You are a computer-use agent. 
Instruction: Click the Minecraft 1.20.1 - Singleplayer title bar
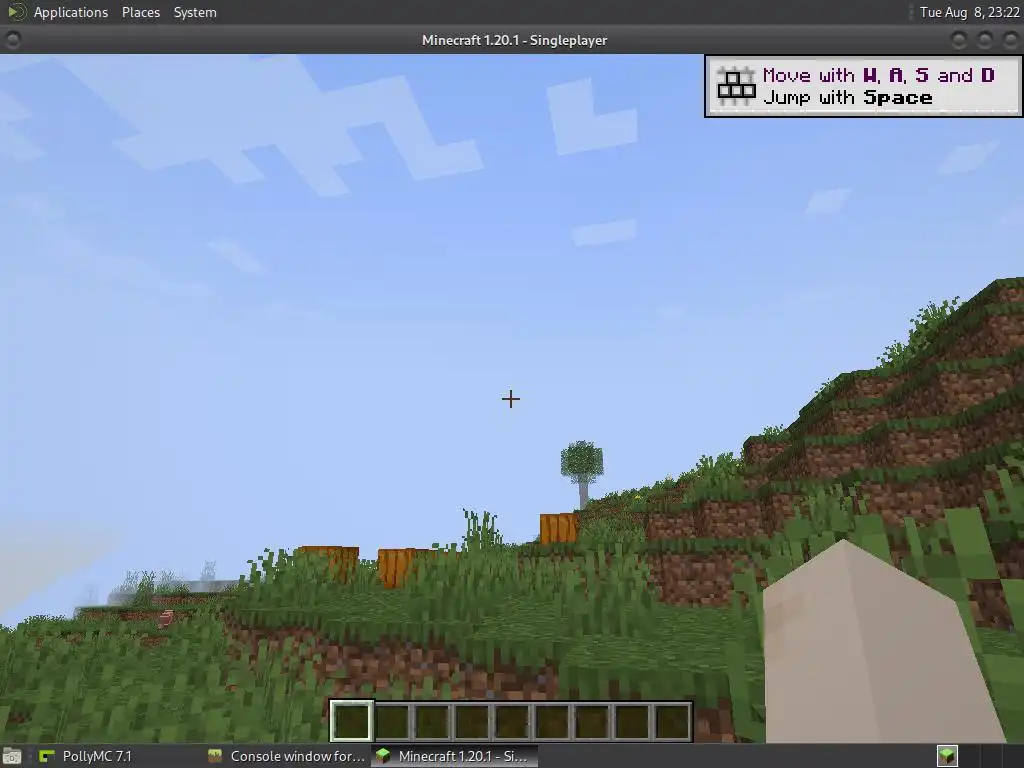tap(514, 40)
